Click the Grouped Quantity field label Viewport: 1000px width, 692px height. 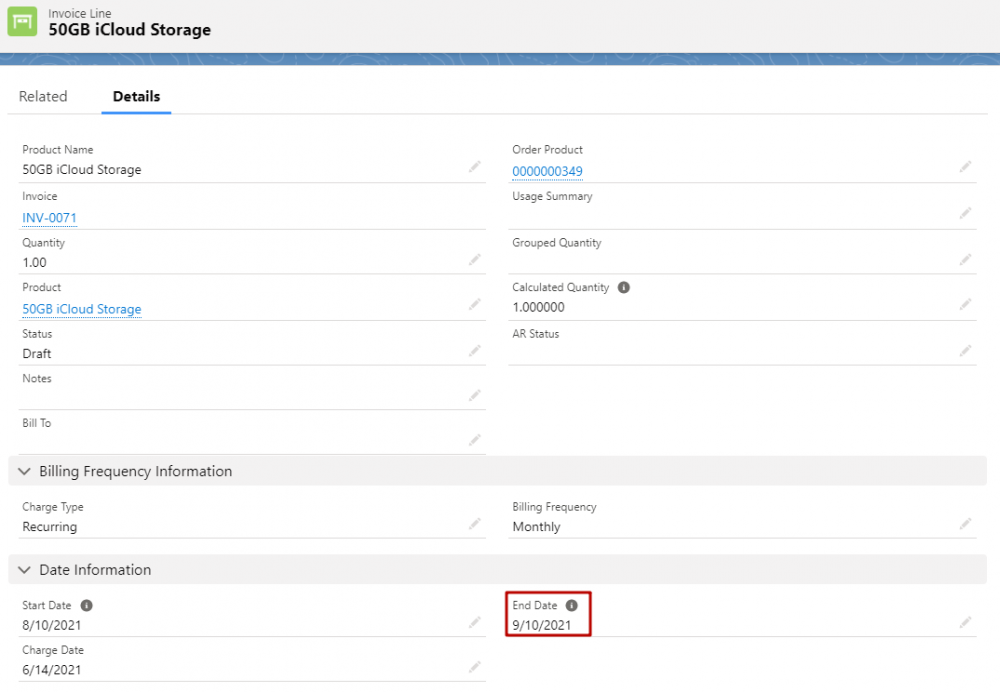(x=557, y=243)
